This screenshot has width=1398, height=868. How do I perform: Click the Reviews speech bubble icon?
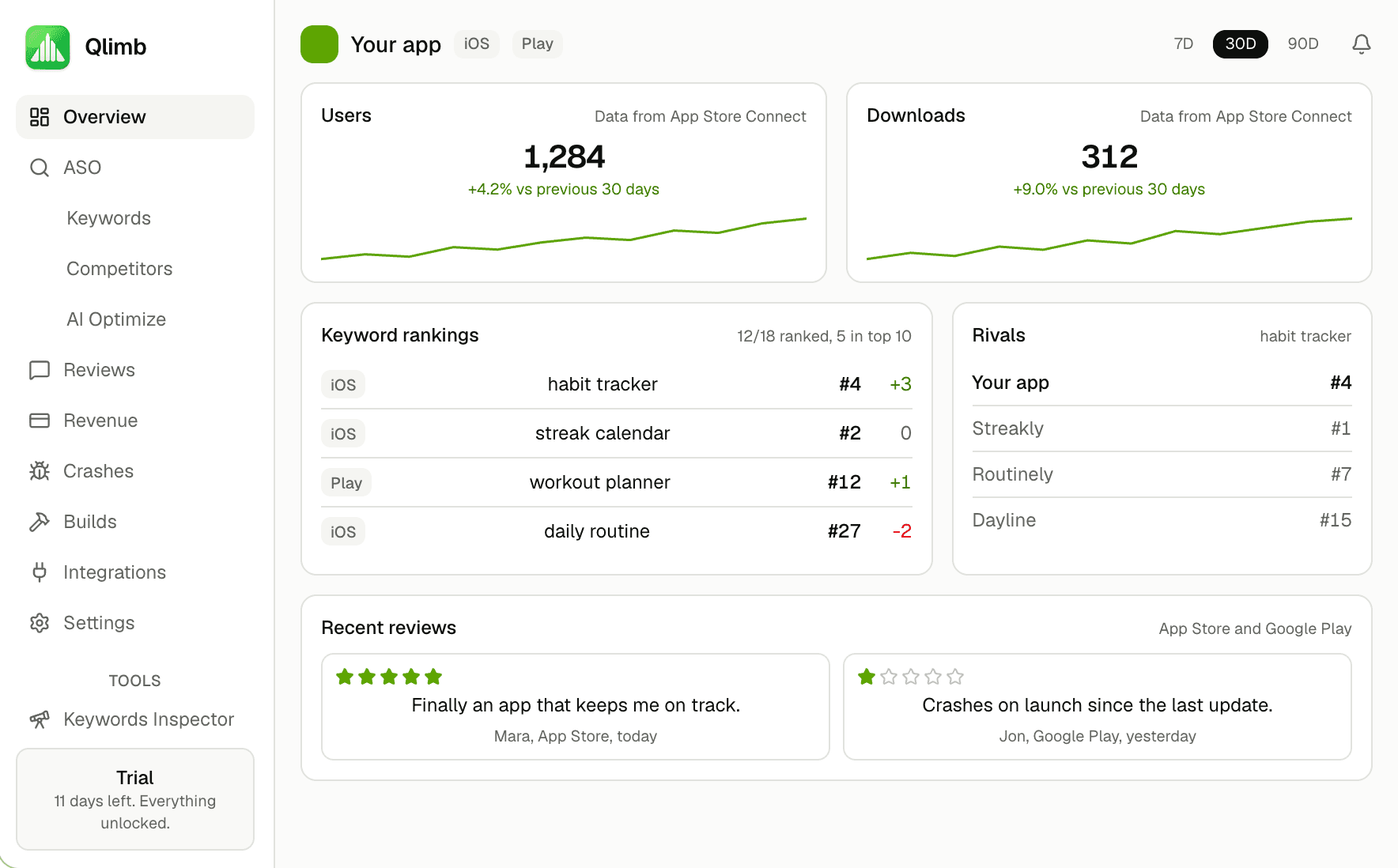pos(40,370)
